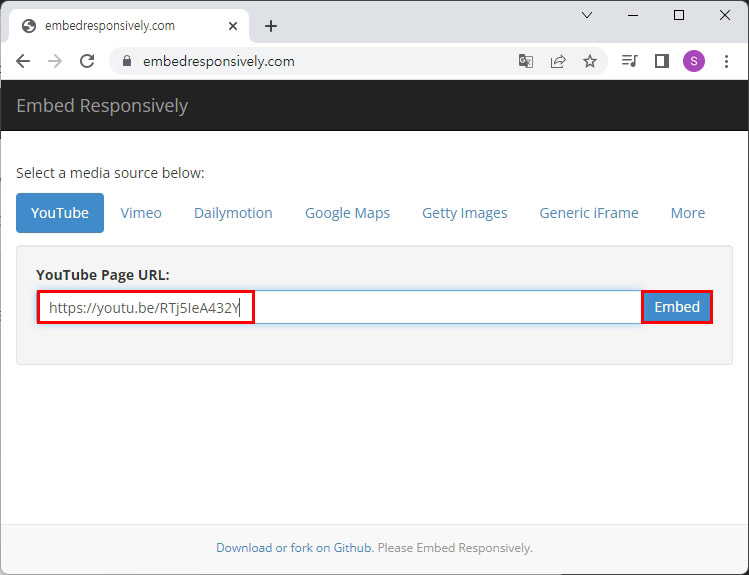Open the More media sources dropdown

[x=688, y=213]
